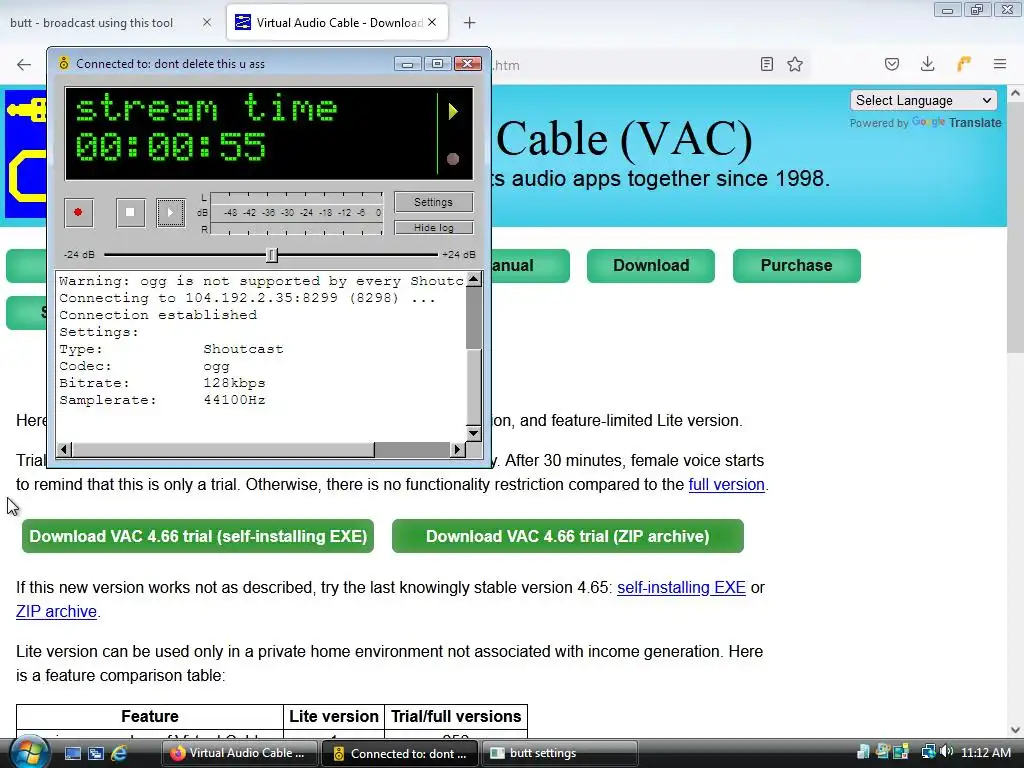Click the 'Feature' table header
Viewport: 1024px width, 768px height.
pos(150,716)
